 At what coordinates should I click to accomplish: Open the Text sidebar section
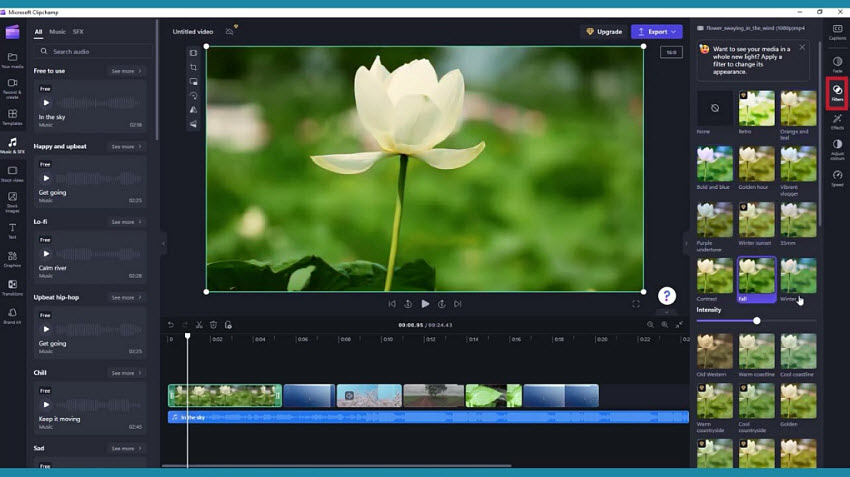click(x=12, y=230)
